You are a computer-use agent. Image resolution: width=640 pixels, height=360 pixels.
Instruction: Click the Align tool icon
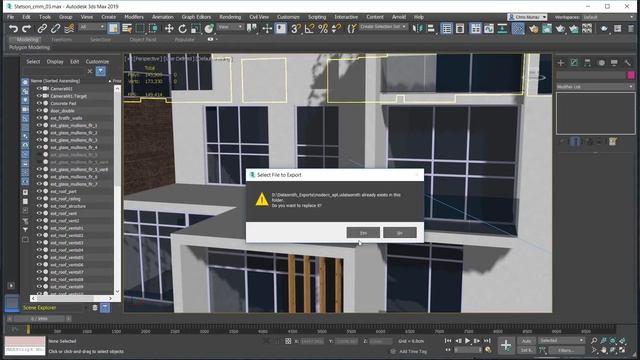tap(431, 29)
